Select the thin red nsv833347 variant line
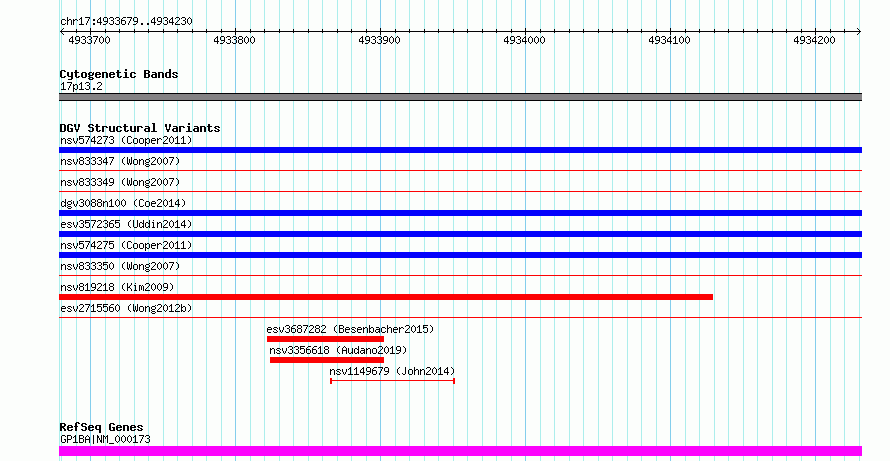Screen dimensions: 890x461 460,170
